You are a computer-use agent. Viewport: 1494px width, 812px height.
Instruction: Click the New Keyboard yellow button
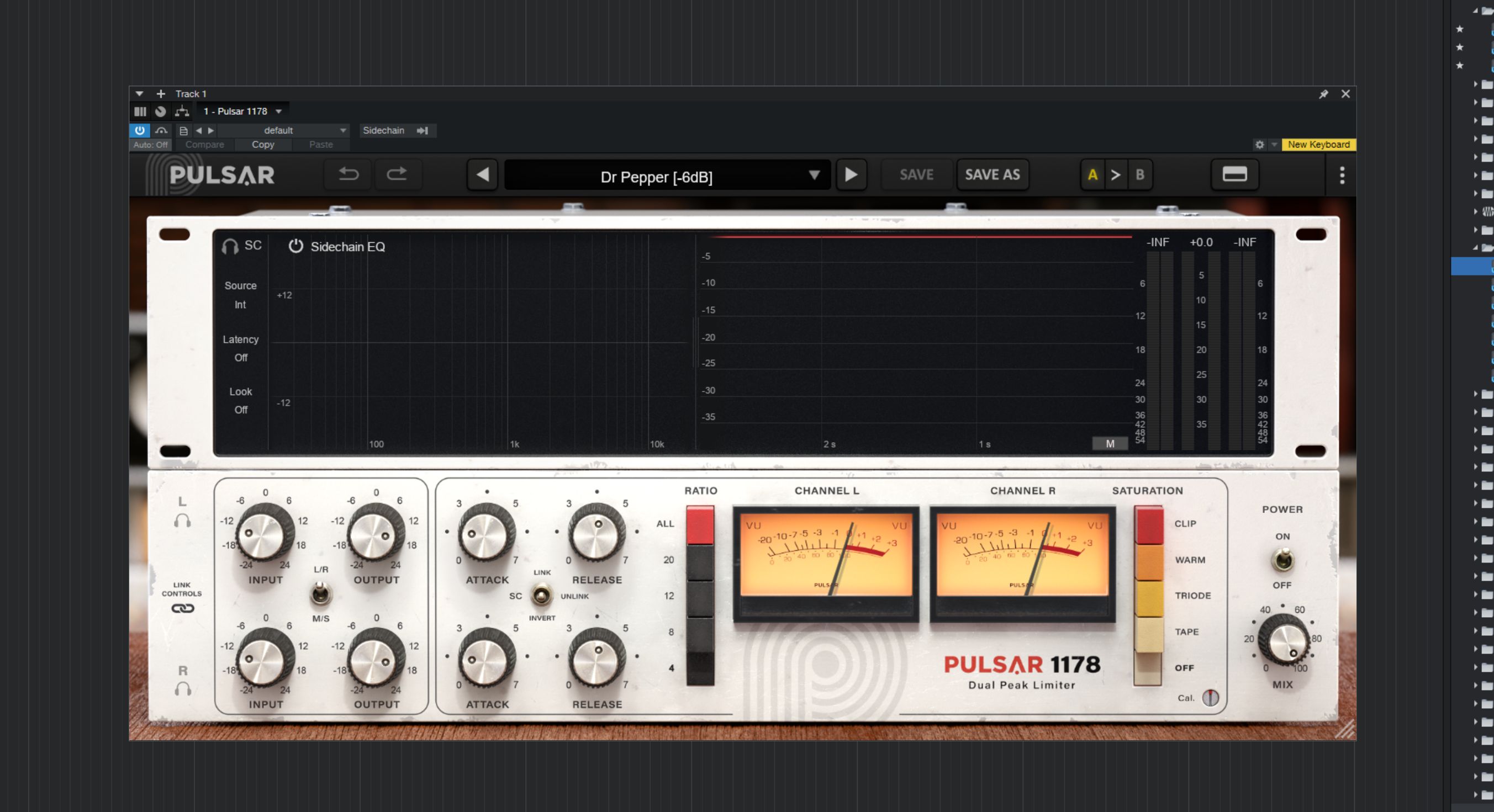pos(1319,145)
